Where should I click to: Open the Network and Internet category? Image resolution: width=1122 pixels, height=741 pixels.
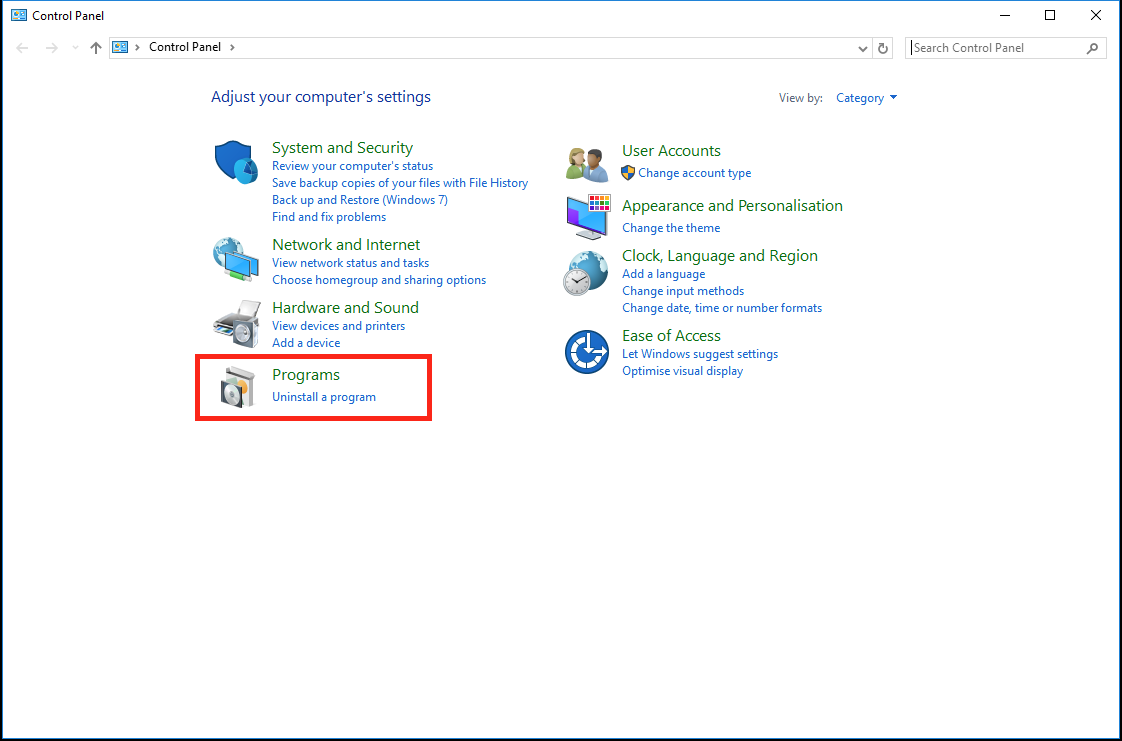[x=346, y=245]
